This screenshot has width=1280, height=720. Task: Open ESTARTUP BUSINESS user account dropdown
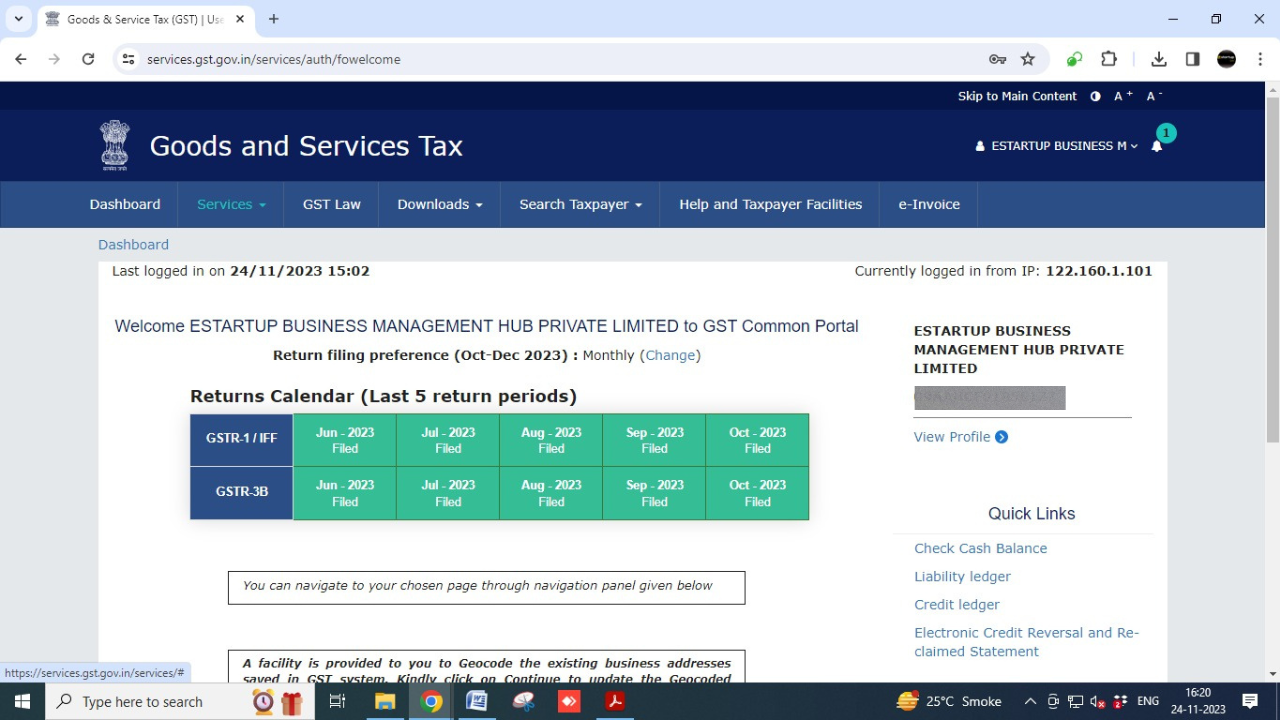tap(1057, 146)
